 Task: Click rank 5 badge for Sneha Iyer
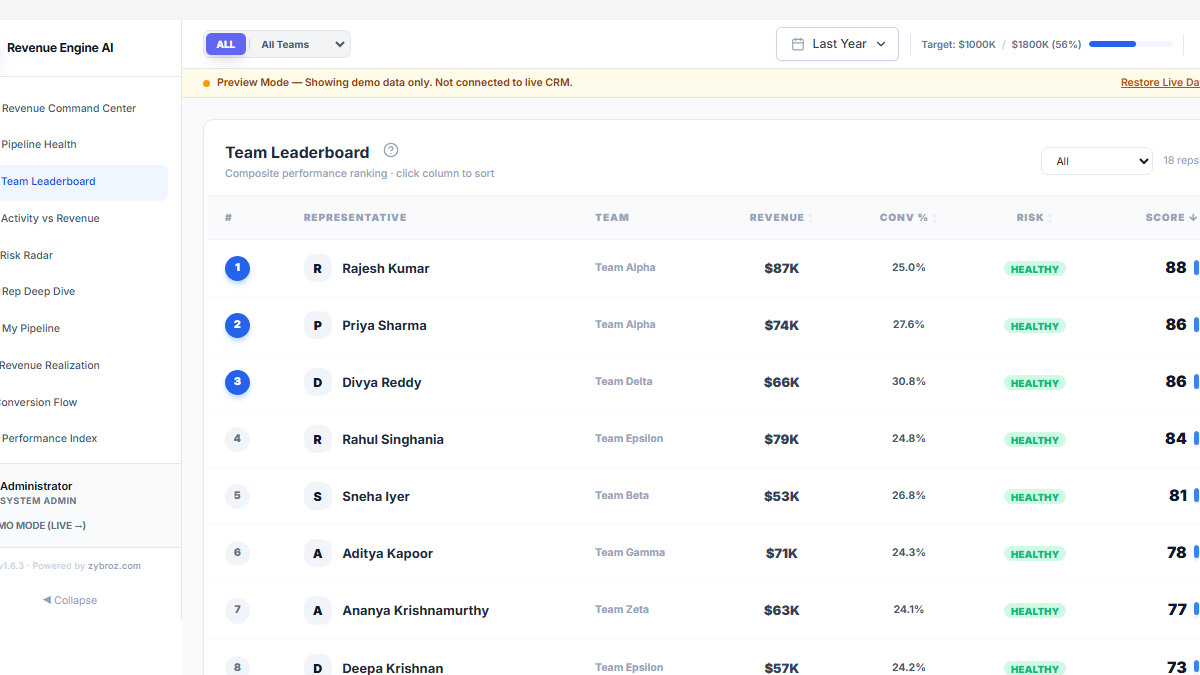tap(237, 495)
